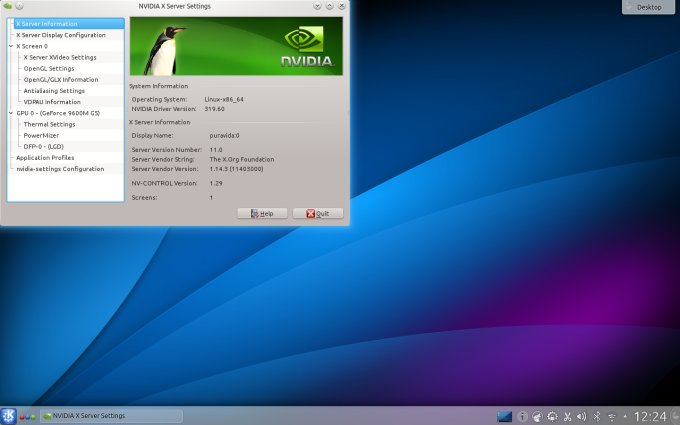Open the volume control tray icon
Viewport: 680px width, 425px height.
[x=582, y=416]
